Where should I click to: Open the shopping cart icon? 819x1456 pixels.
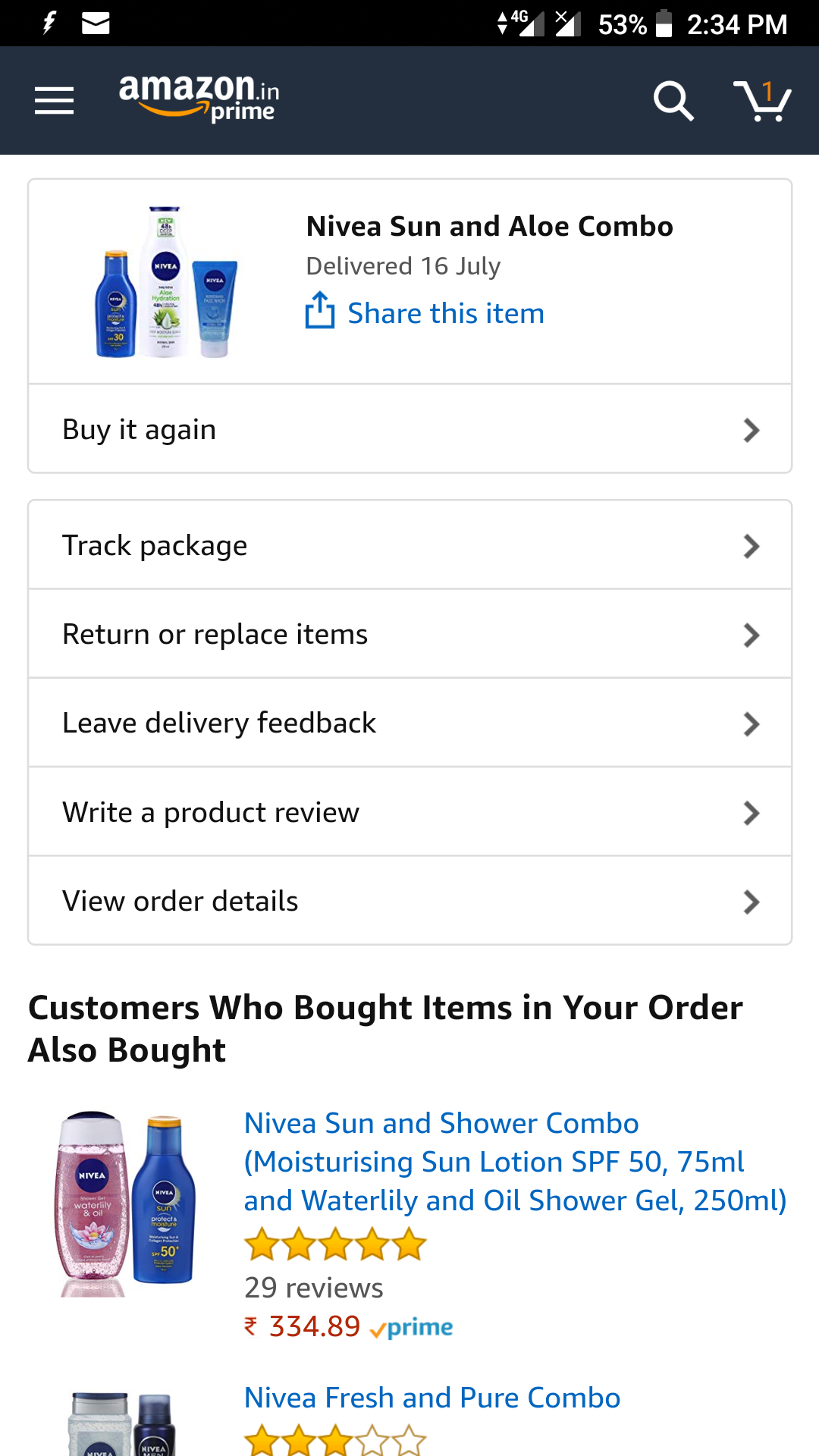[x=761, y=101]
